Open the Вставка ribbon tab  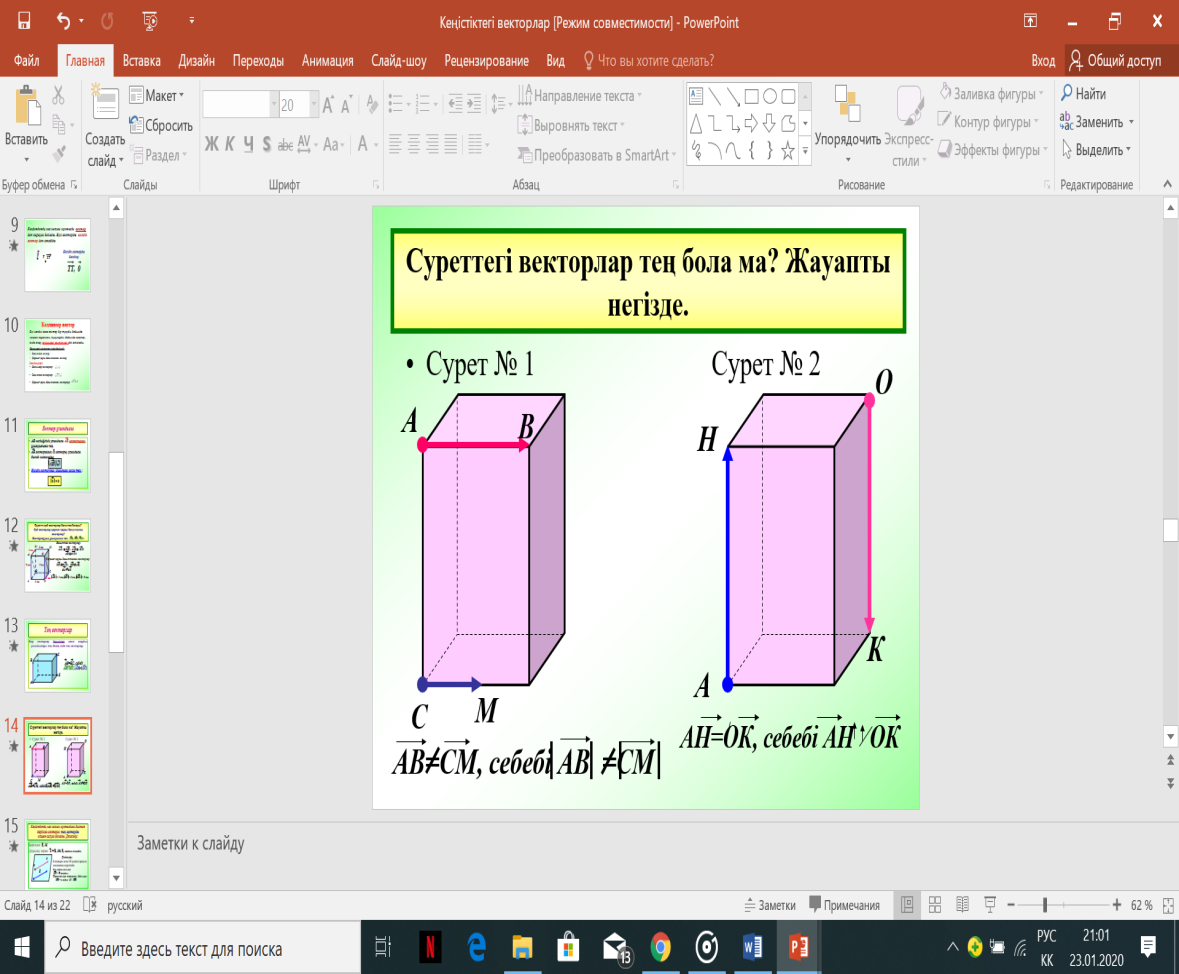[141, 61]
